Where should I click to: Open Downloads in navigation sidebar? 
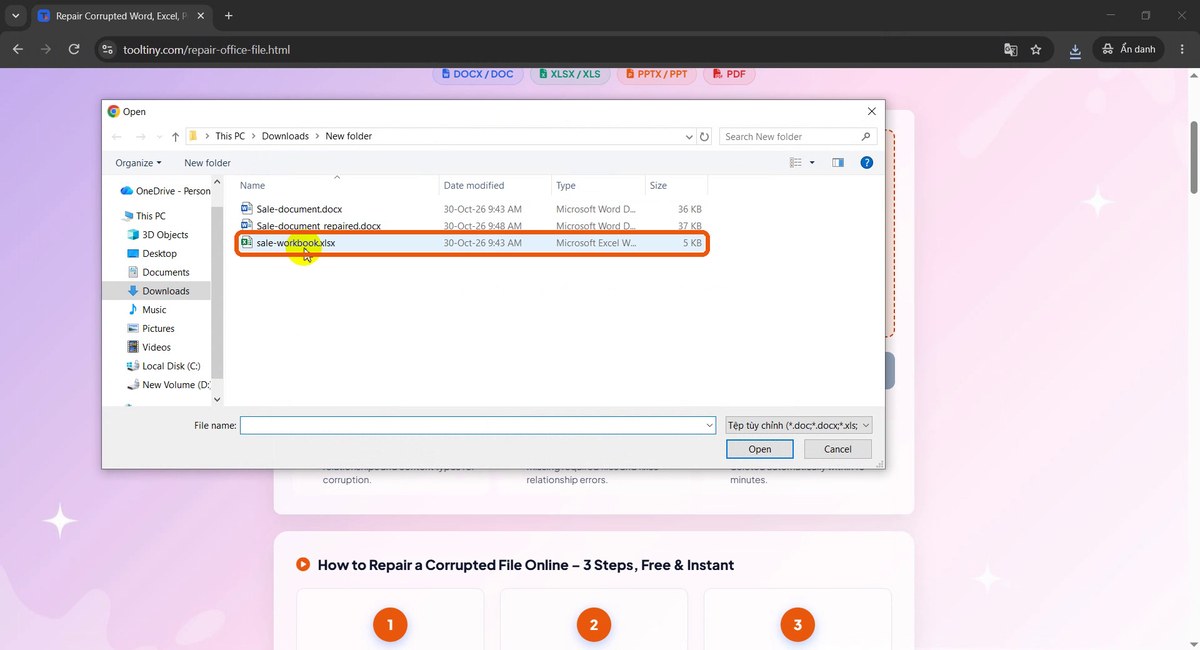(158, 291)
